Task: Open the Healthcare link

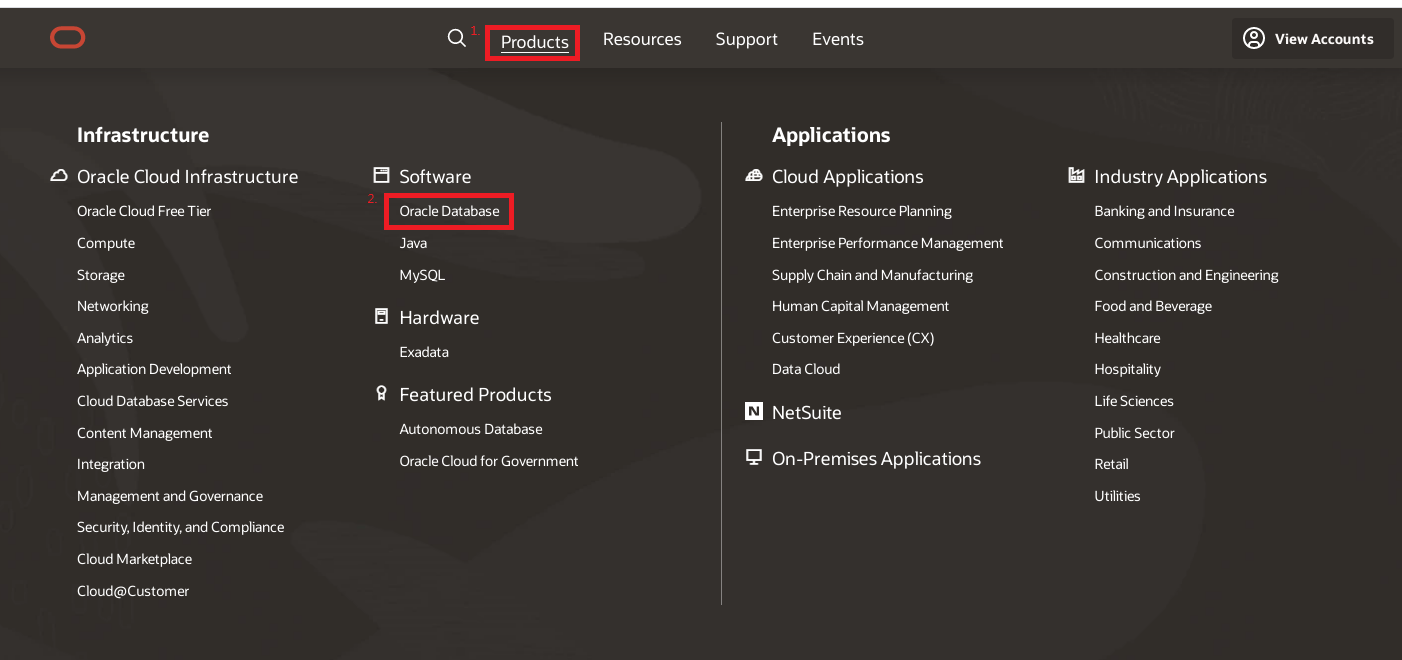Action: click(x=1128, y=338)
